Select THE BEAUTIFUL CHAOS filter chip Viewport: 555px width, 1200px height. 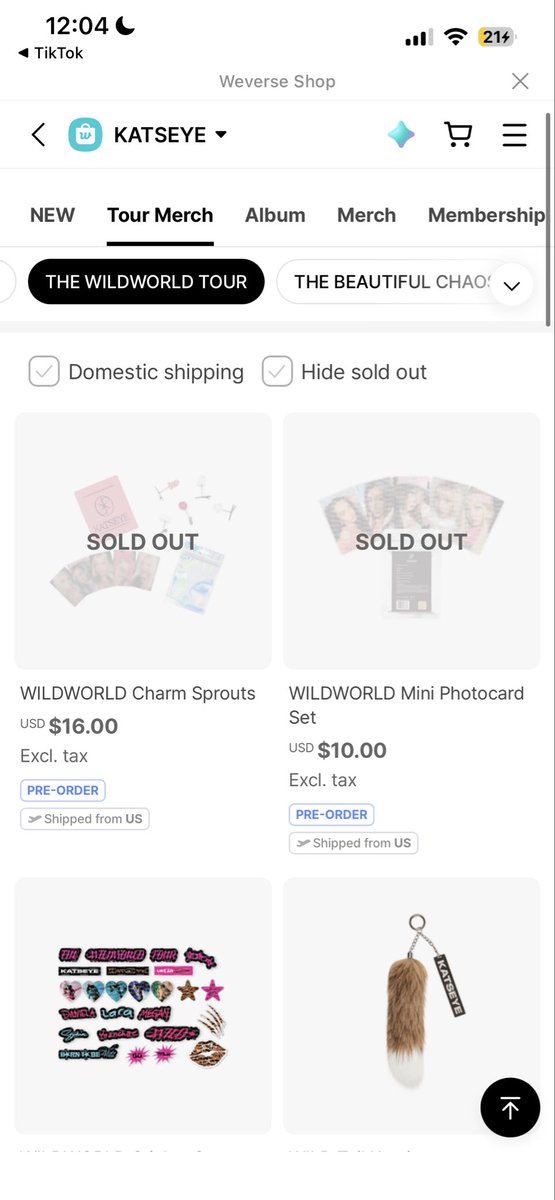395,282
